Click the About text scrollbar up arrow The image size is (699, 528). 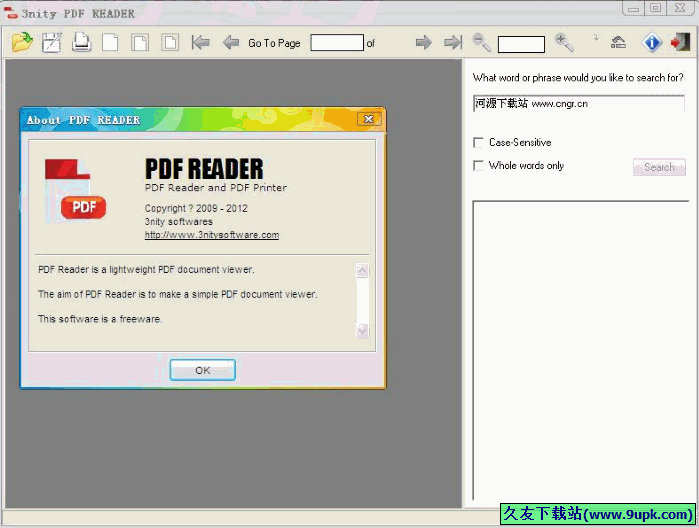point(362,270)
